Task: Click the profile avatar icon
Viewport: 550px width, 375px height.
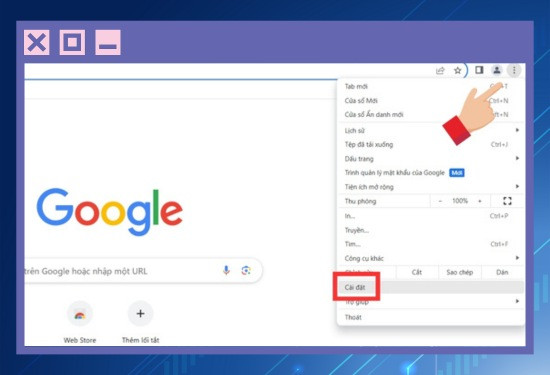Action: click(x=497, y=70)
